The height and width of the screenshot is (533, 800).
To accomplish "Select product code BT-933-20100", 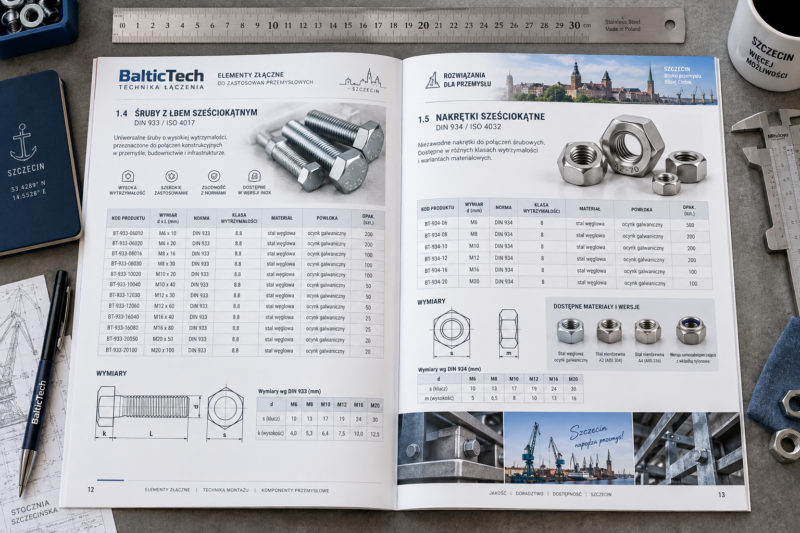I will (x=121, y=350).
